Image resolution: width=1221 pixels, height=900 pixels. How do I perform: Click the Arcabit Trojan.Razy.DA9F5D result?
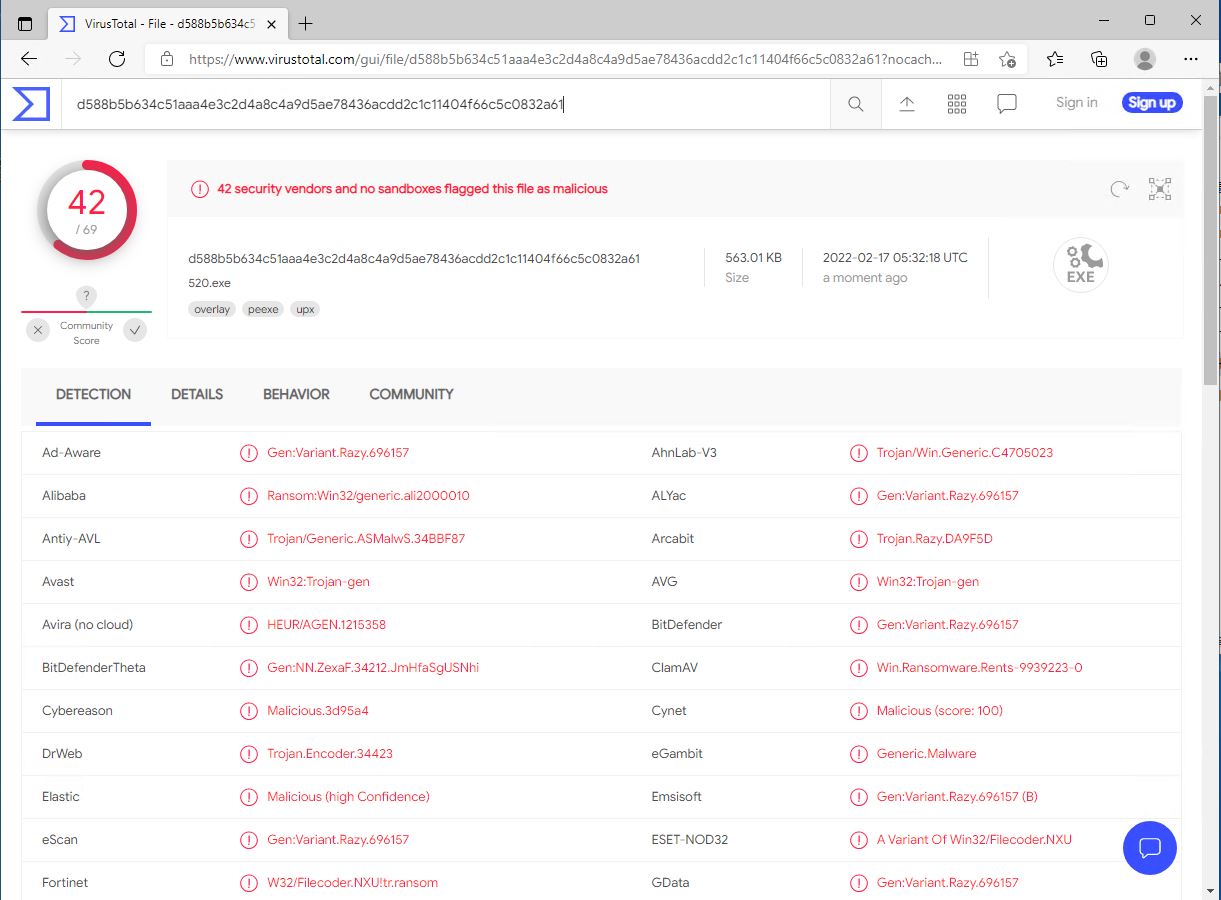[x=934, y=539]
